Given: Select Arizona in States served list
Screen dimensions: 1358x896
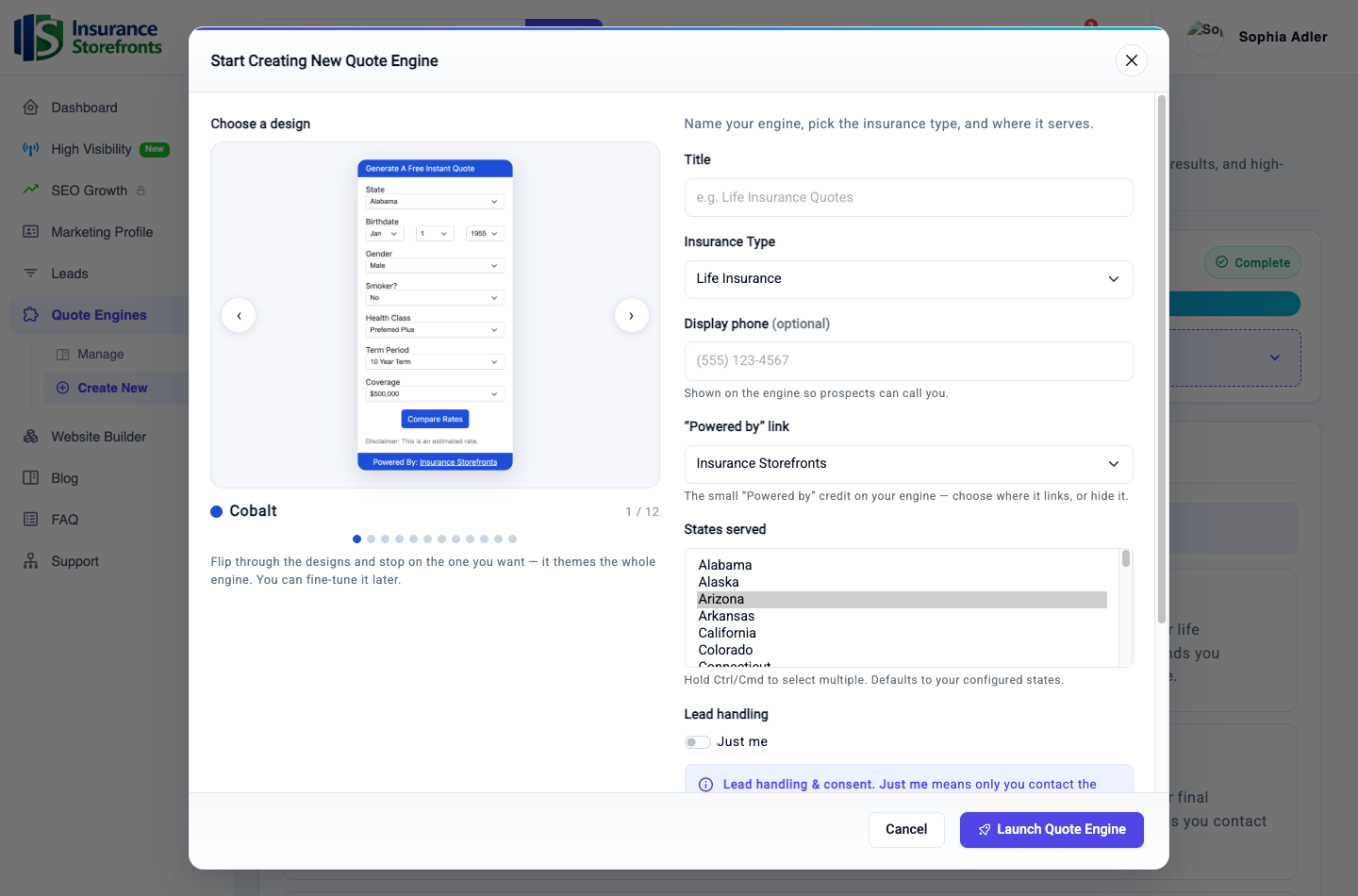Looking at the screenshot, I should click(x=902, y=599).
